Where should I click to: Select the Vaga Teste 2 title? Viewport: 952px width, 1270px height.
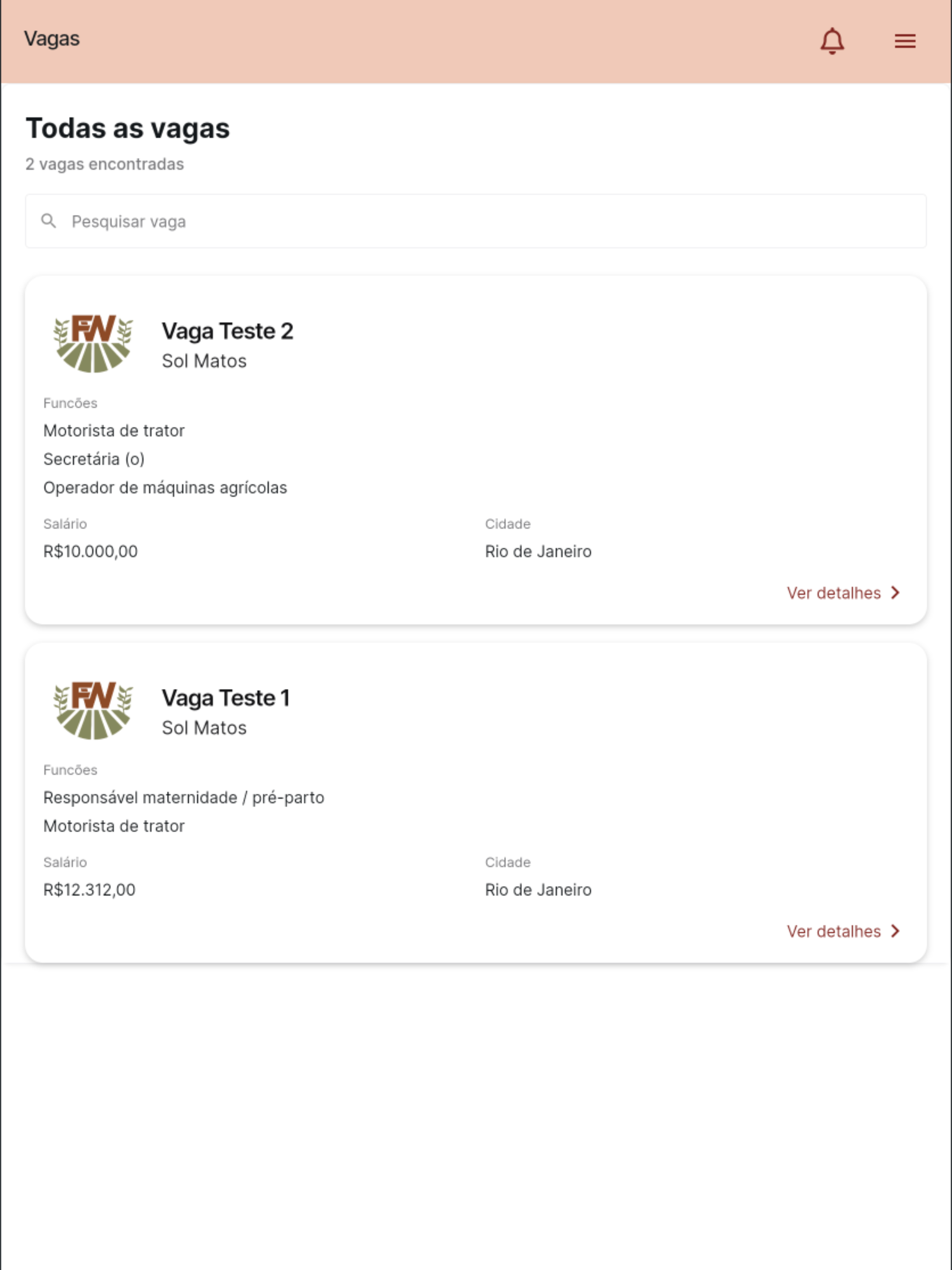click(x=227, y=331)
